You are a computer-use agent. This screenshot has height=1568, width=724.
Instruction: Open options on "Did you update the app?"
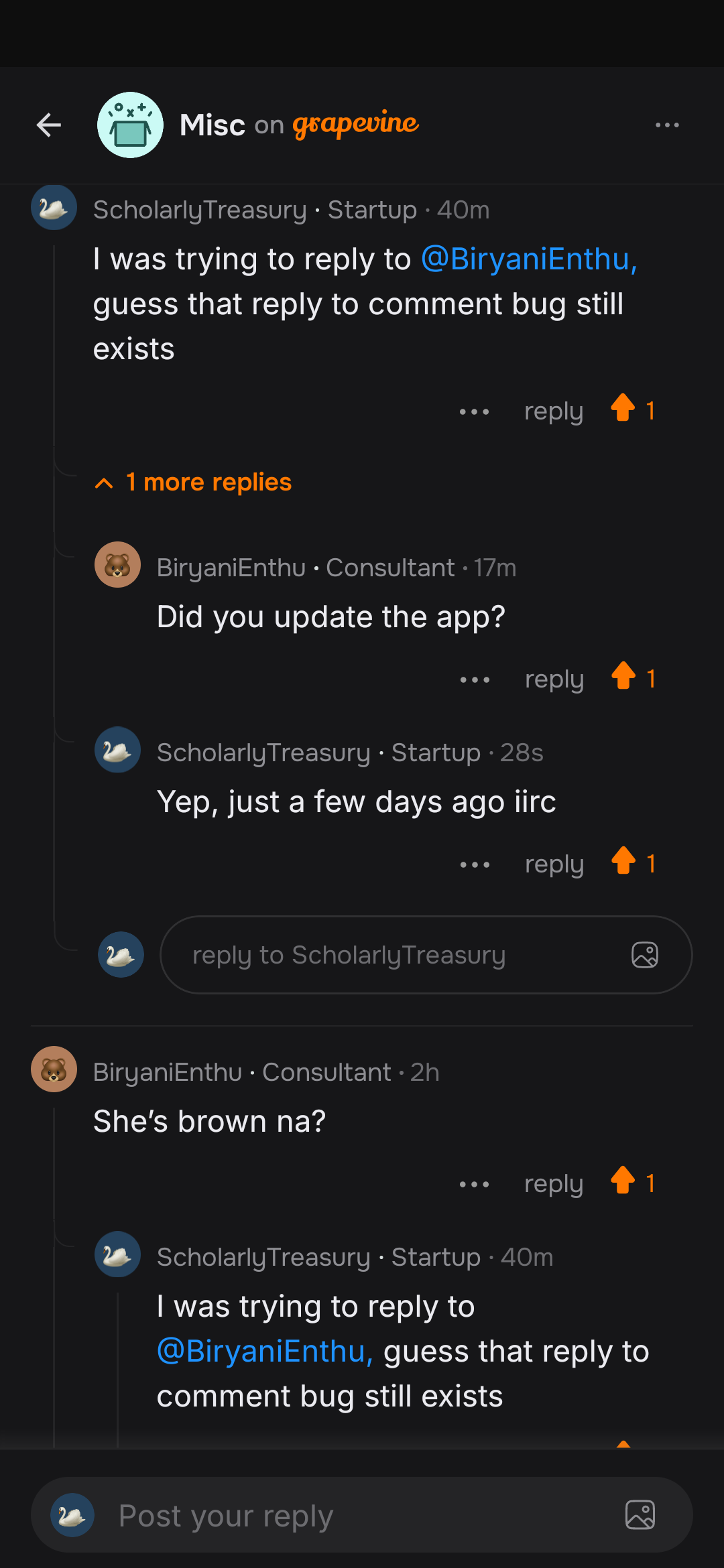pyautogui.click(x=475, y=679)
